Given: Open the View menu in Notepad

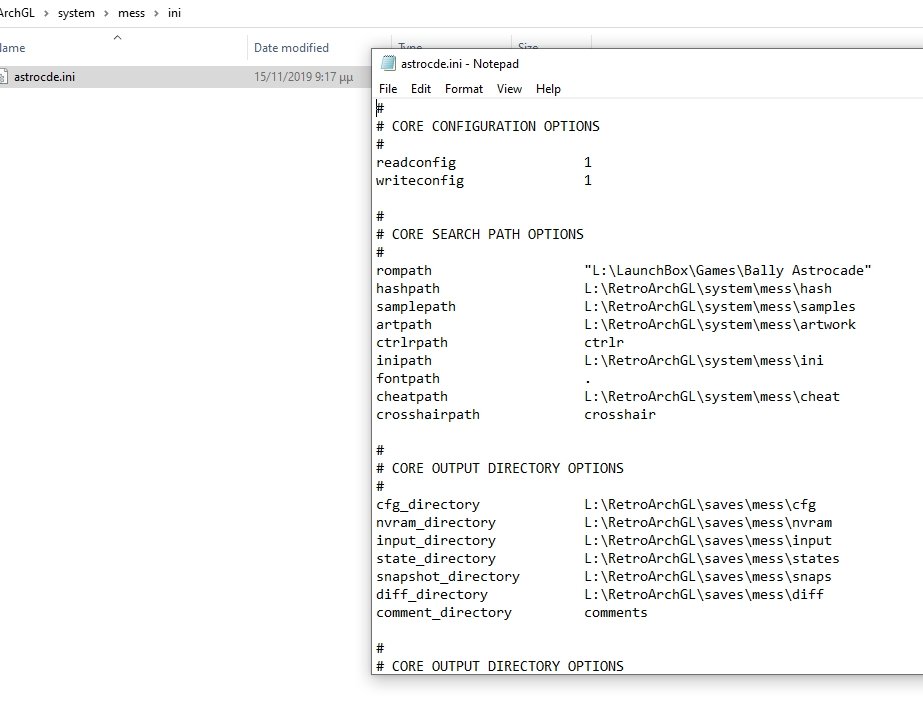Looking at the screenshot, I should click(x=509, y=89).
